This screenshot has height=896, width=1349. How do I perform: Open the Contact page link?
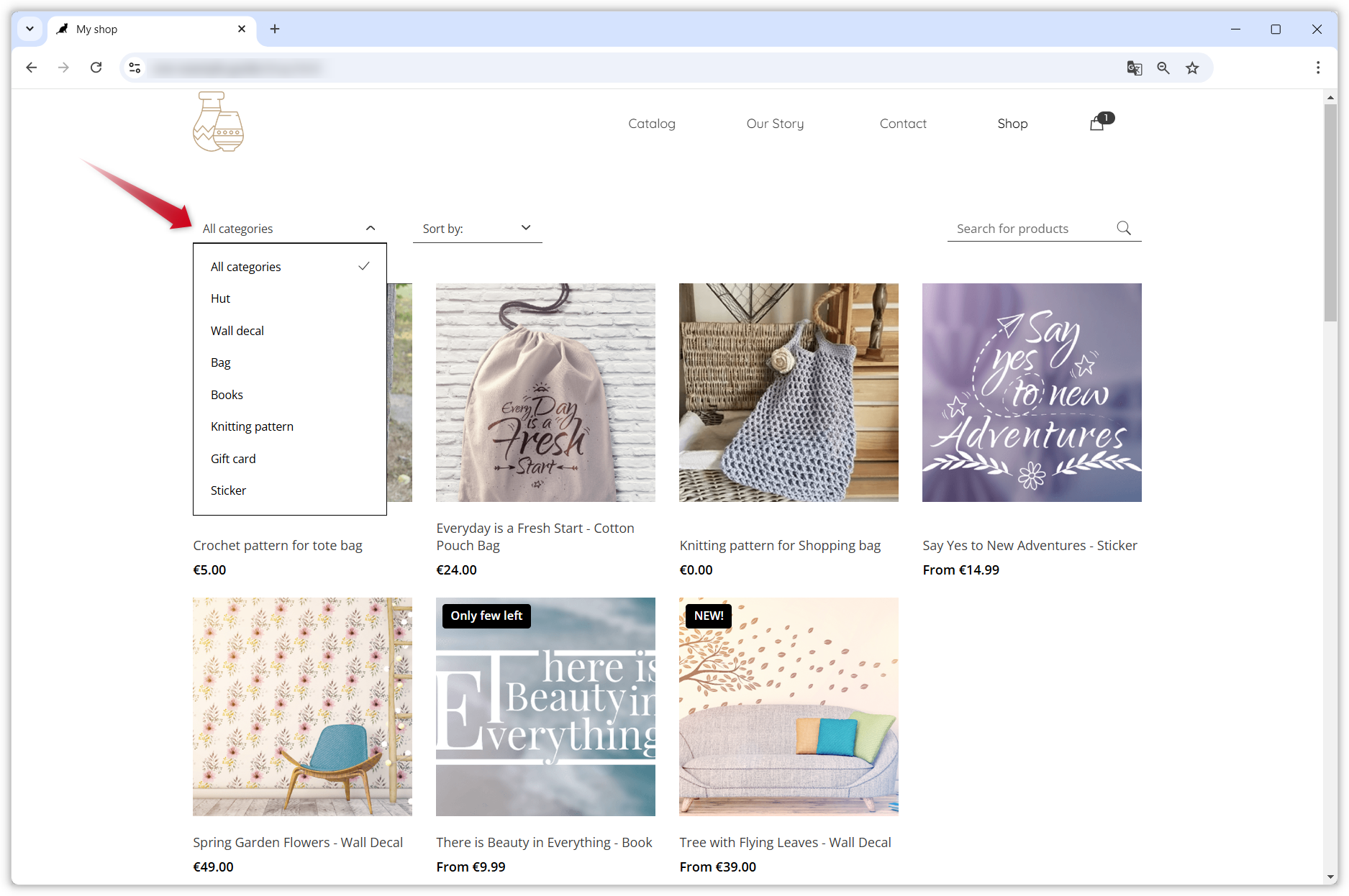click(x=903, y=124)
